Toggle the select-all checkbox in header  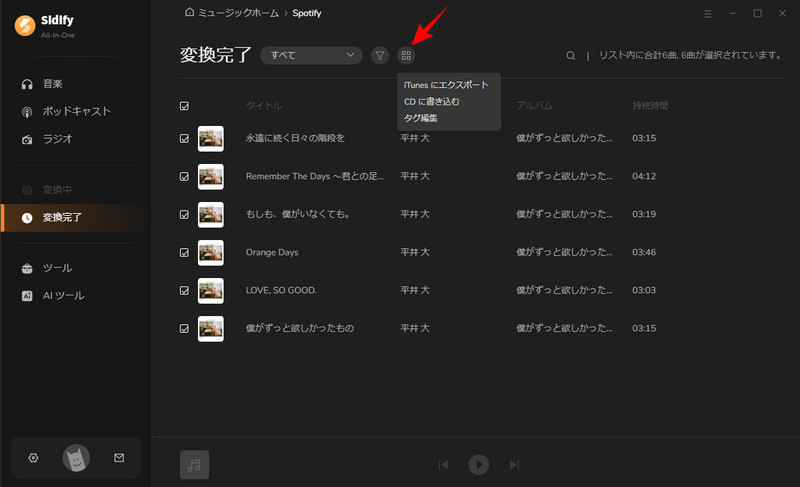[x=184, y=106]
